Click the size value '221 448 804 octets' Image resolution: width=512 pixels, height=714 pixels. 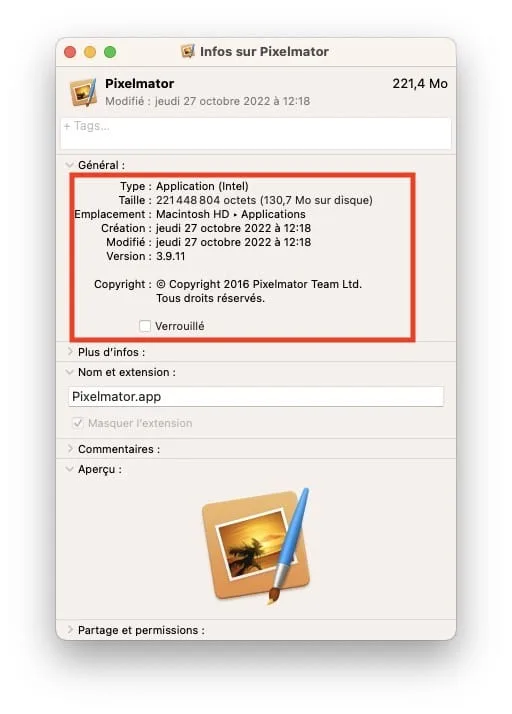[x=206, y=200]
